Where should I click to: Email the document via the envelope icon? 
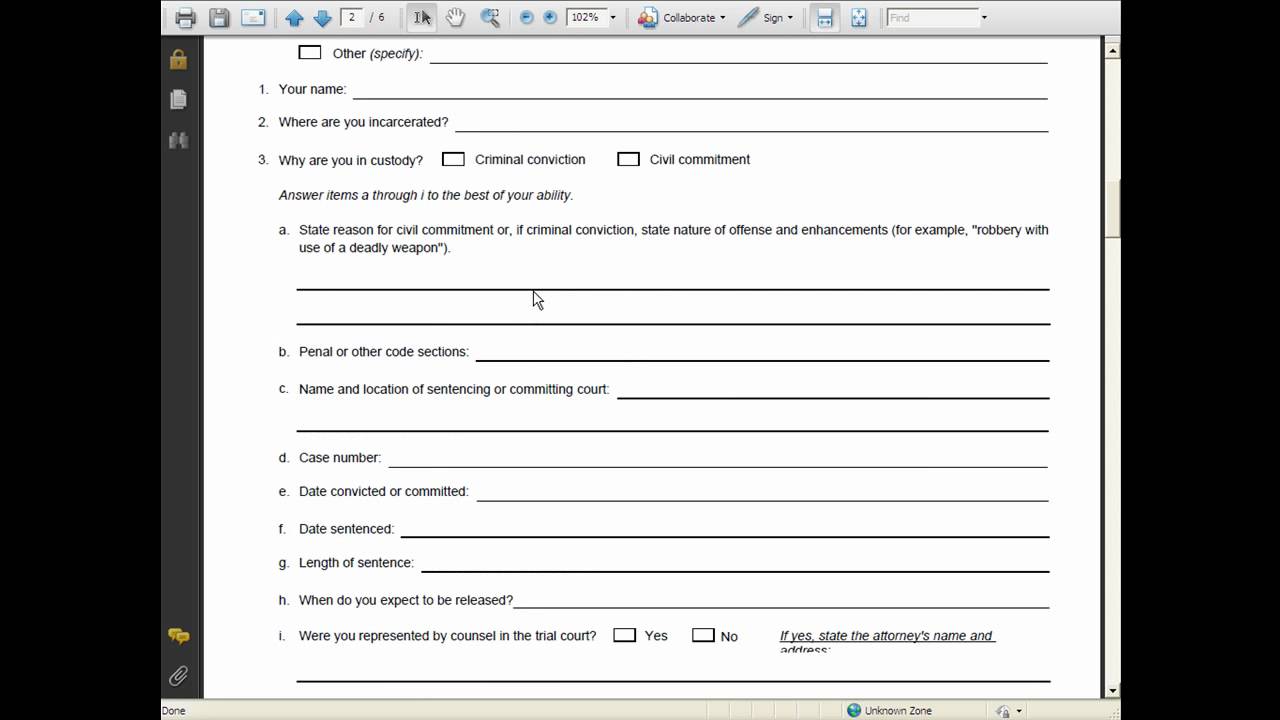pyautogui.click(x=253, y=17)
